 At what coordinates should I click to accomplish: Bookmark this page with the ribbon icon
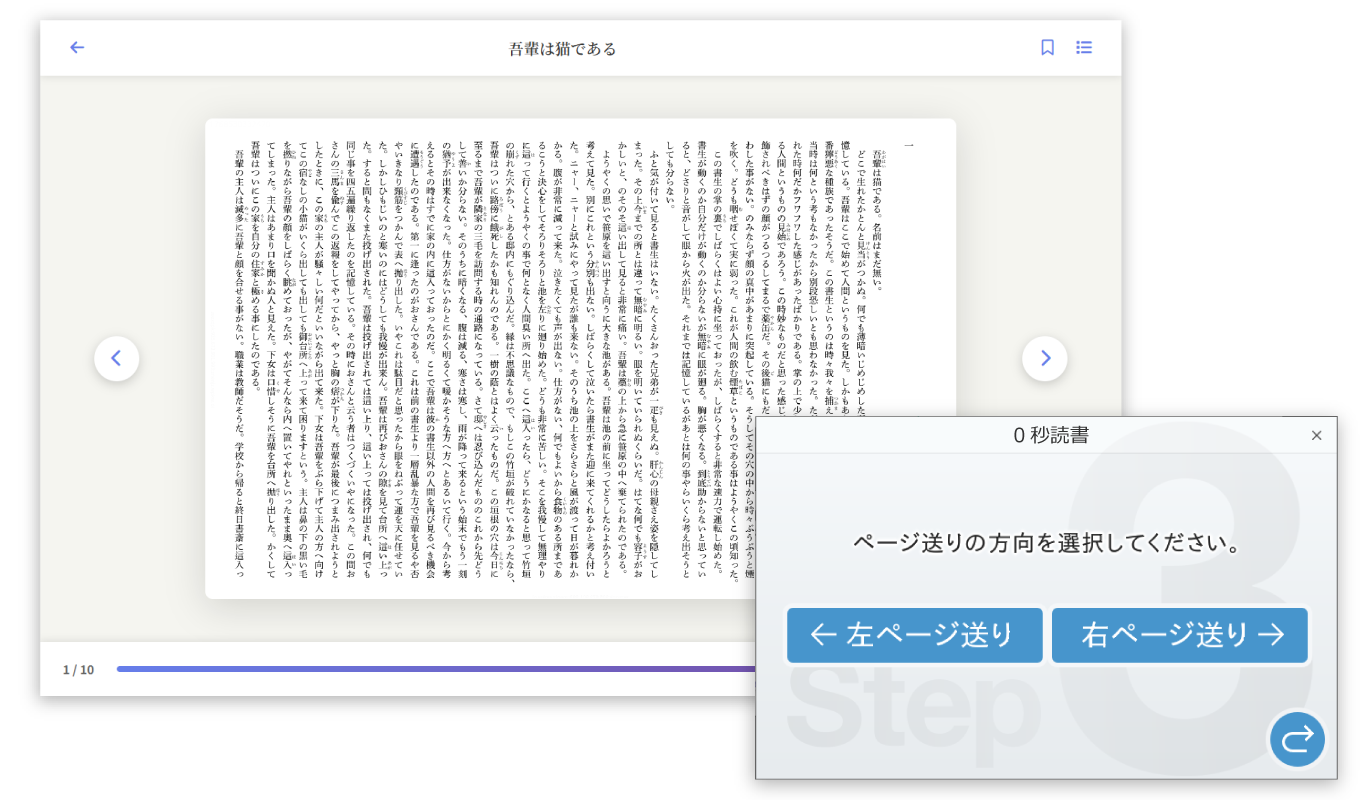1046,46
